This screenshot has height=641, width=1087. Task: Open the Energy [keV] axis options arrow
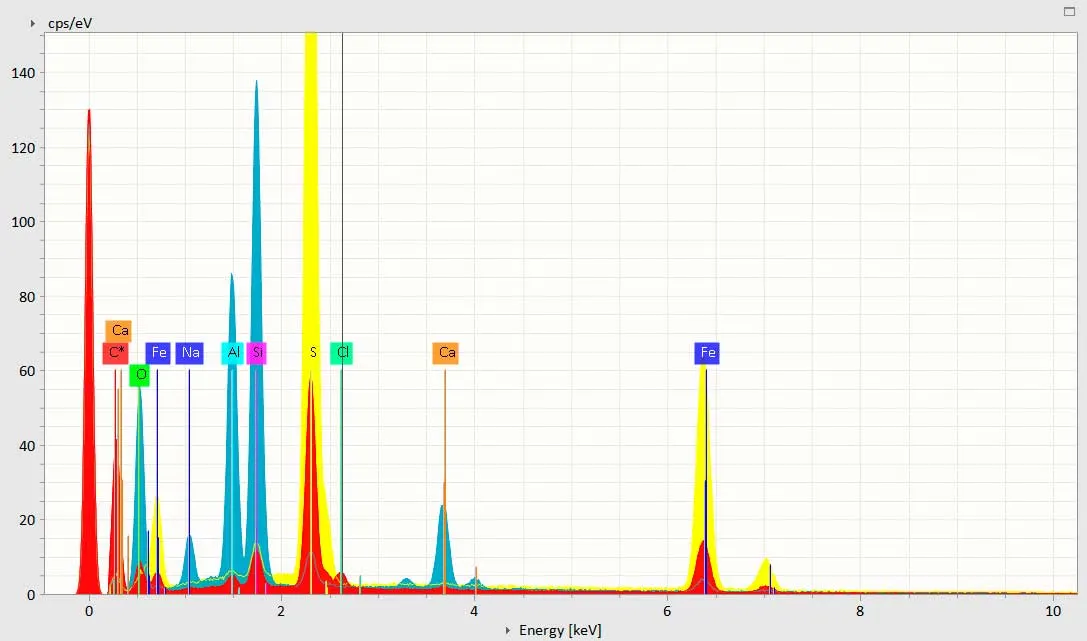tap(508, 630)
